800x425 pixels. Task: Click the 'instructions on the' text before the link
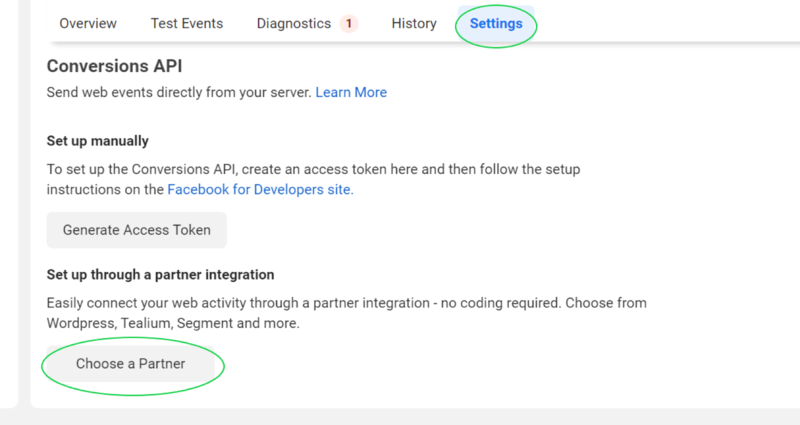(x=106, y=189)
